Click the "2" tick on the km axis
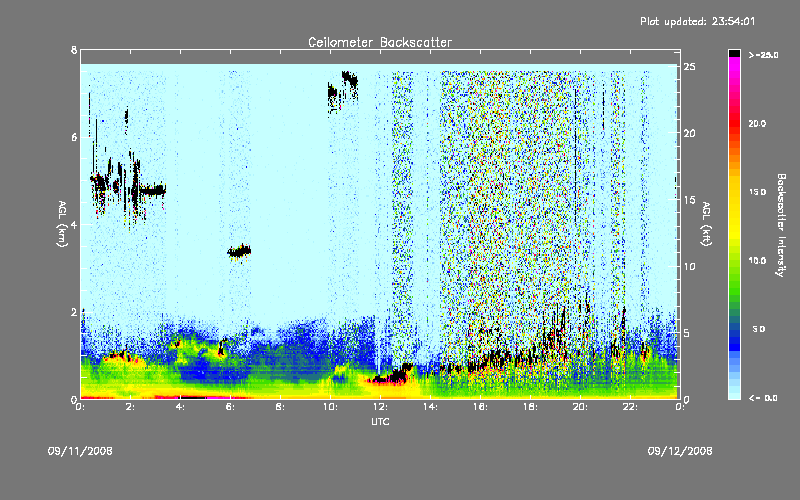Image resolution: width=800 pixels, height=500 pixels. click(74, 312)
